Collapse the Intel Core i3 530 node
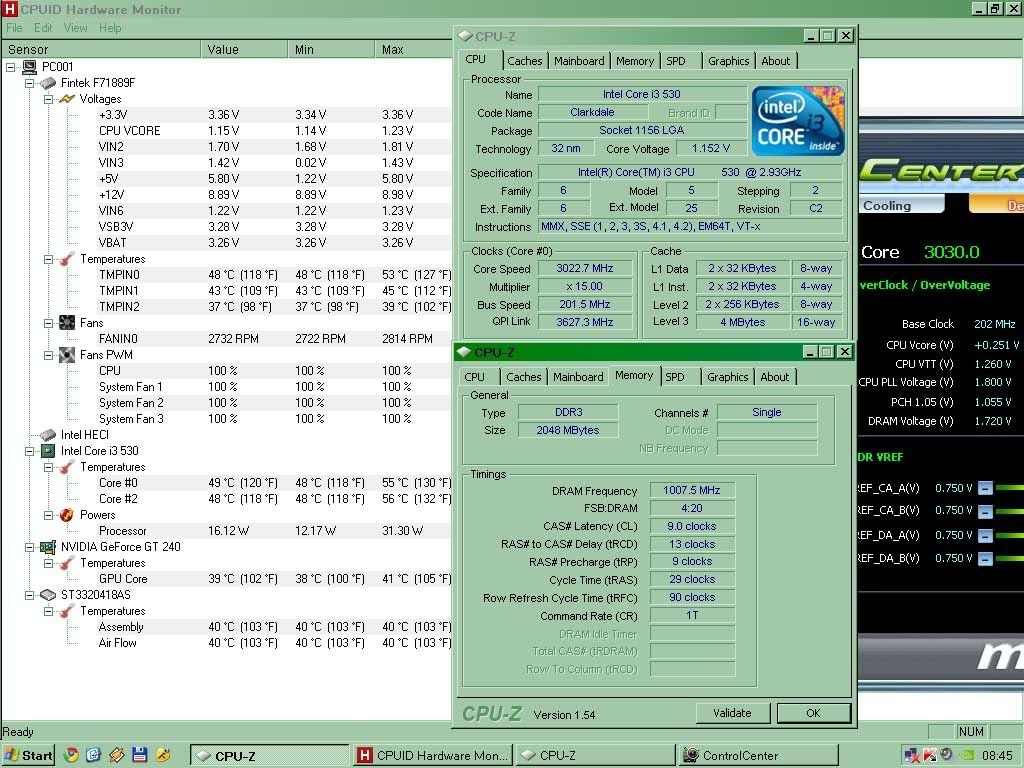 29,451
